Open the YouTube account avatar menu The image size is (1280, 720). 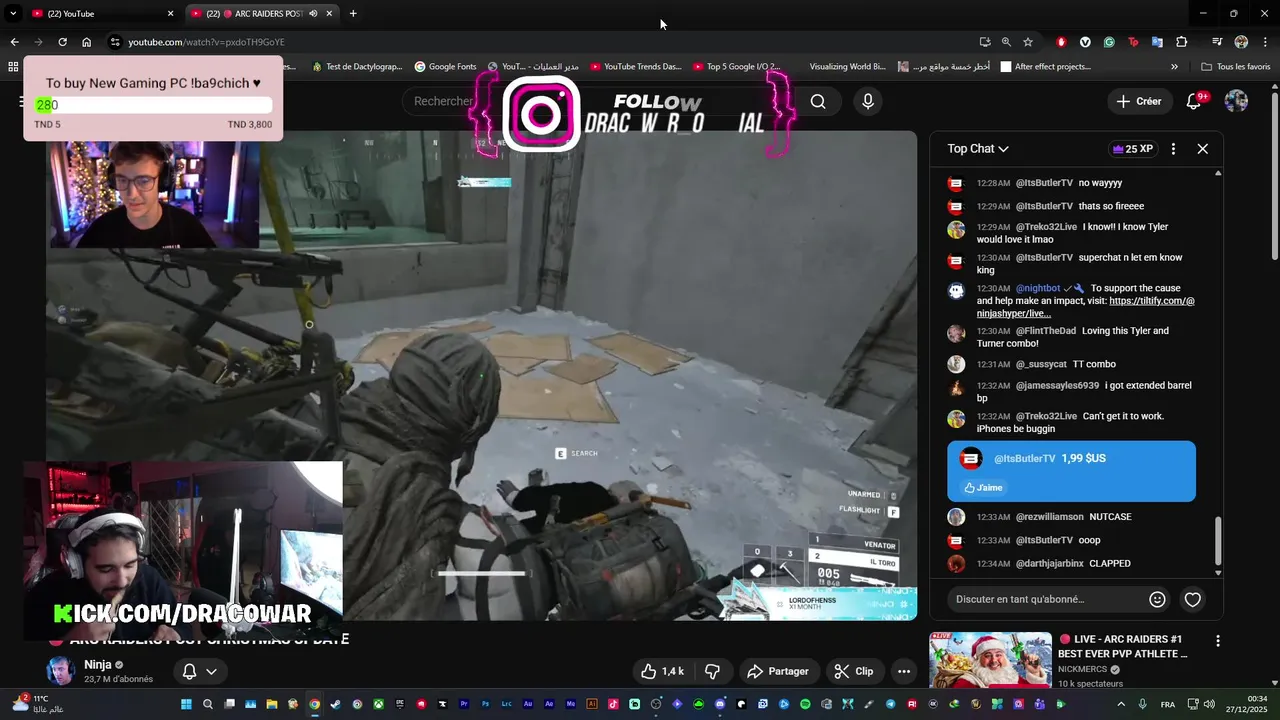pos(1236,101)
